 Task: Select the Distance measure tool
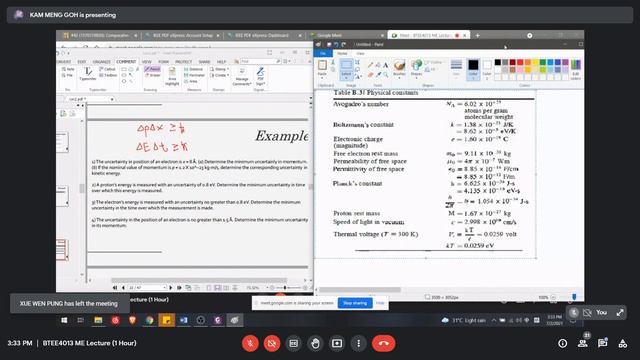193,69
